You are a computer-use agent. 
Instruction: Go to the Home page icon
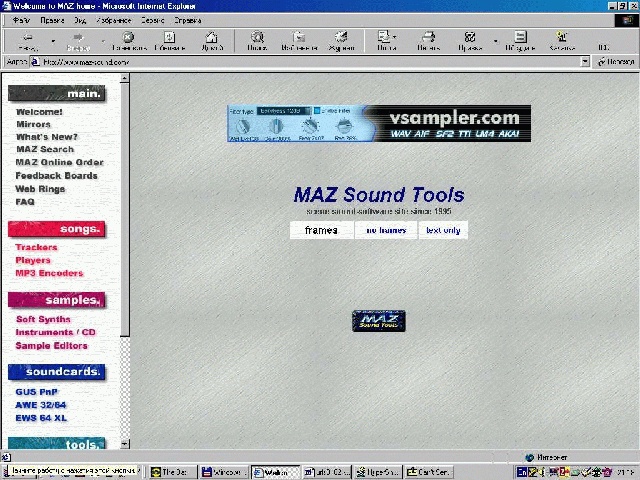(x=211, y=41)
